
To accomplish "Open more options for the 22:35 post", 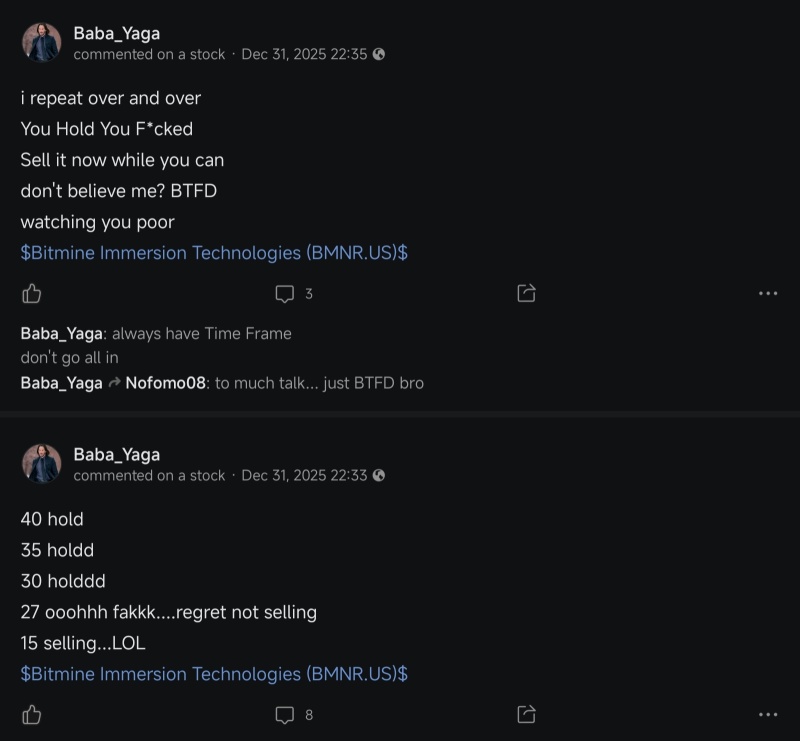I will pos(768,293).
